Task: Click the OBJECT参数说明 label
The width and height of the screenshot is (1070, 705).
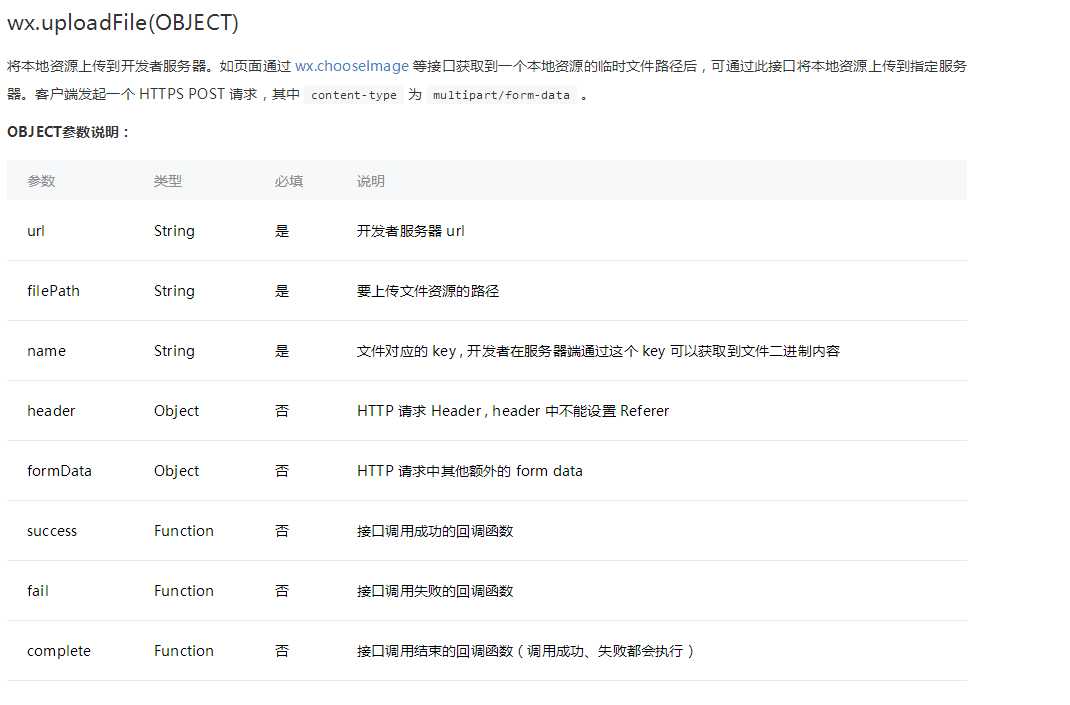Action: (62, 131)
